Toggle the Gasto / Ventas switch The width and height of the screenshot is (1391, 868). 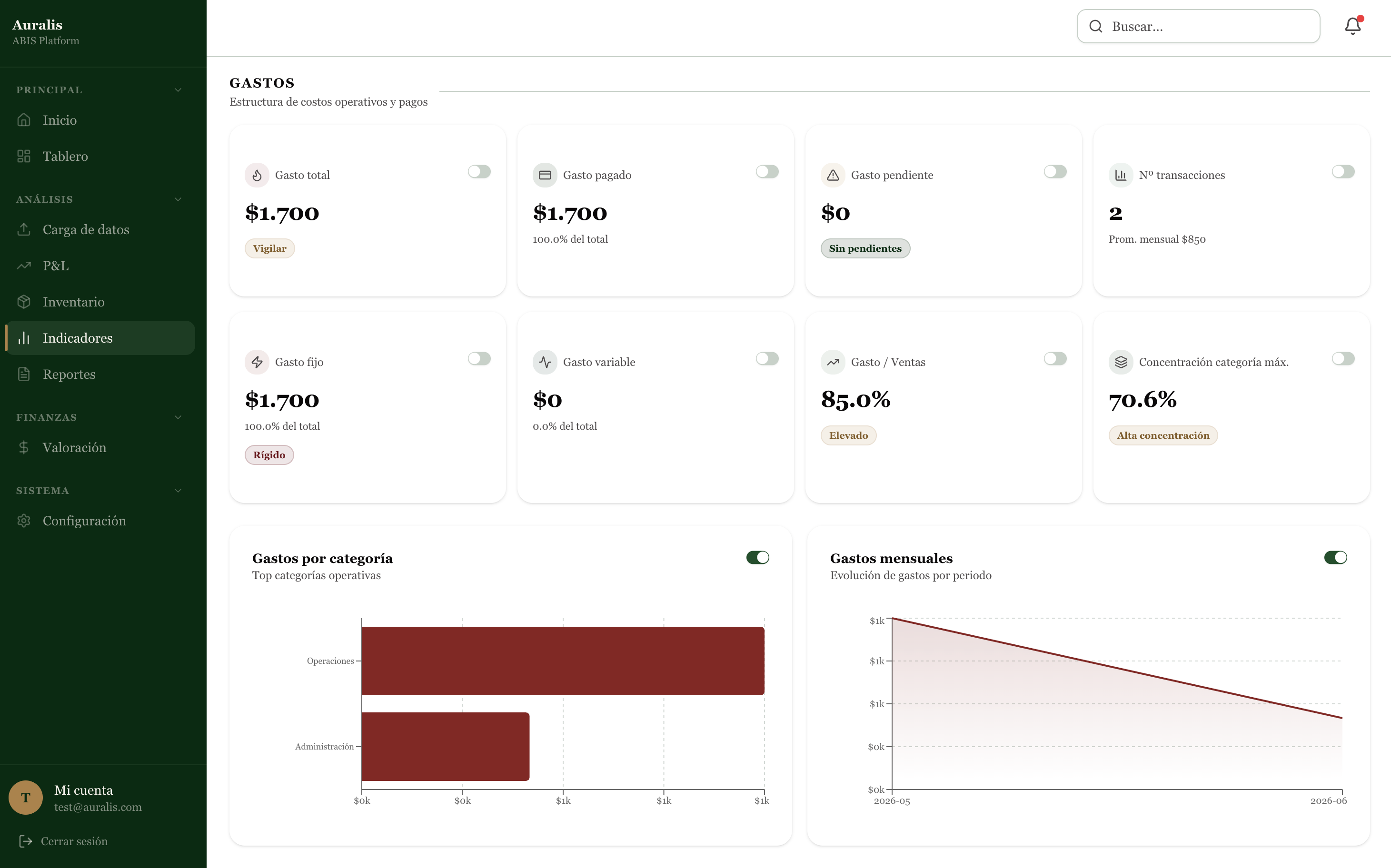coord(1055,359)
